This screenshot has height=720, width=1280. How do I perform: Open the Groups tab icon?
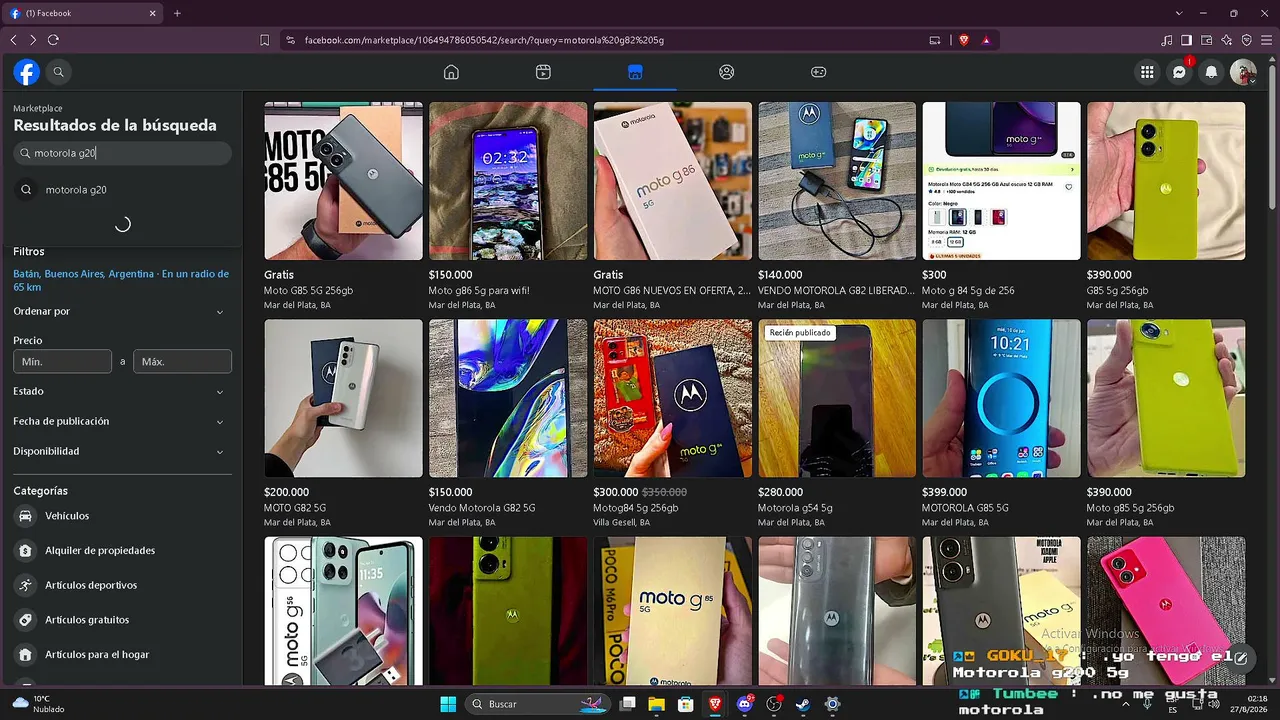727,72
